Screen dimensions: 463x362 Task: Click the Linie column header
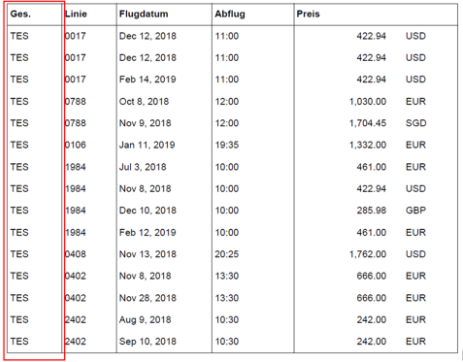tap(76, 14)
